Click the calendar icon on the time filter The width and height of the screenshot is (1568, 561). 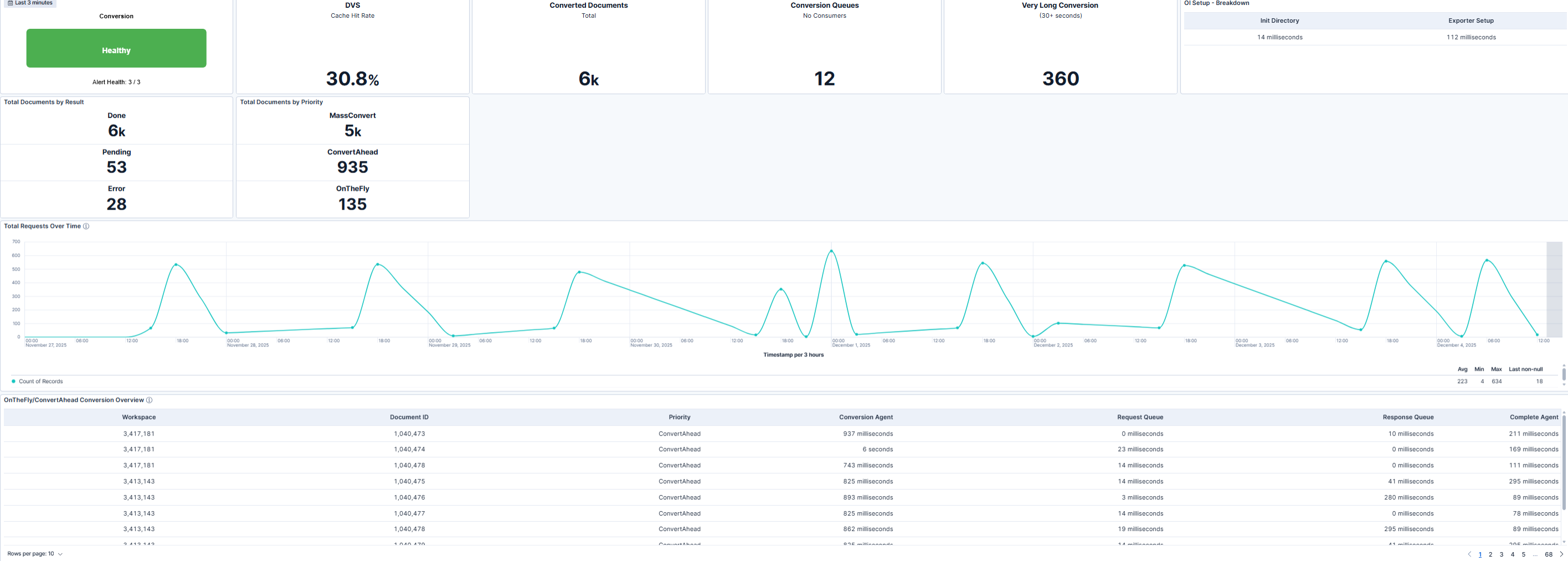coord(11,3)
